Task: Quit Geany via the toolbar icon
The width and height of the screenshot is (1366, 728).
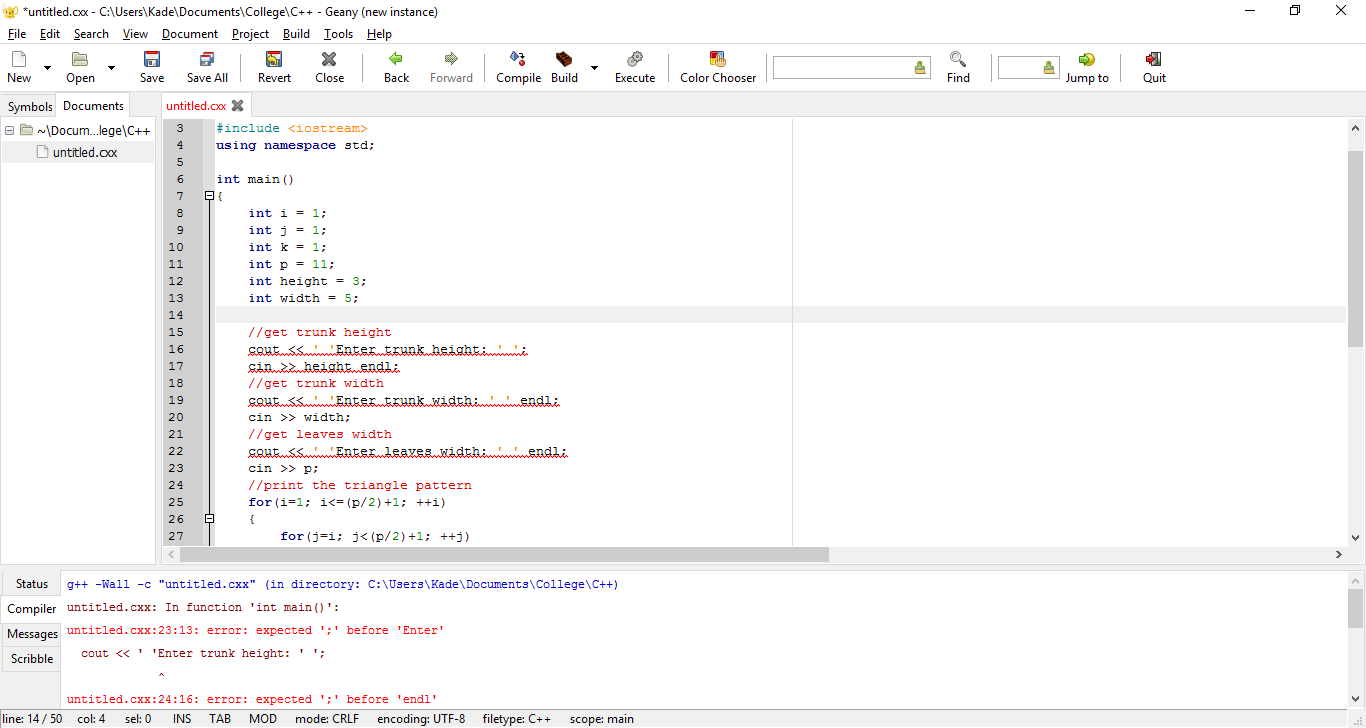Action: [x=1153, y=67]
